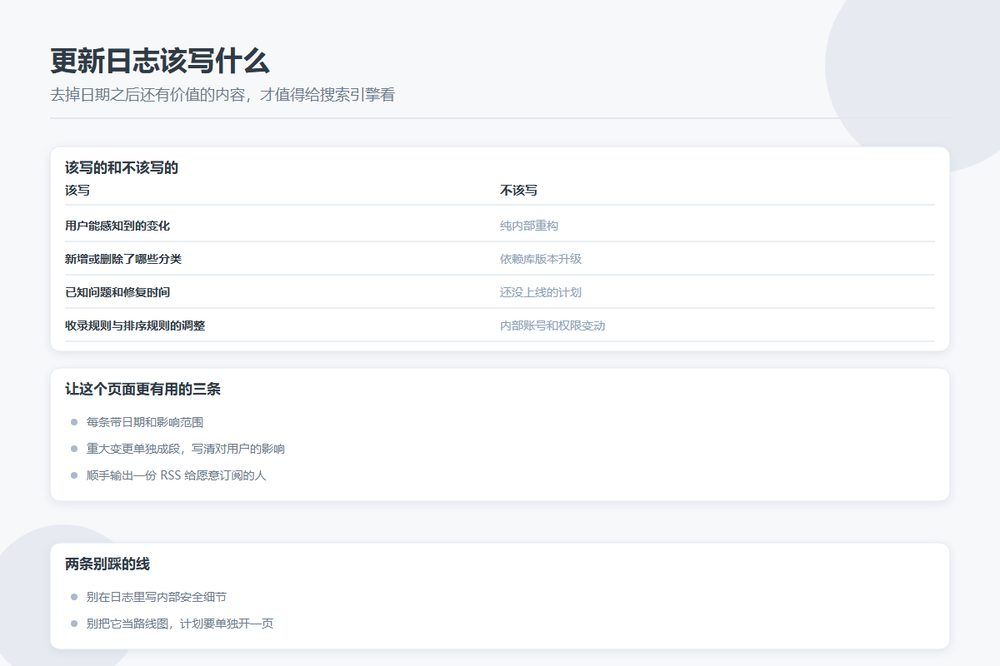1000x666 pixels.
Task: Select the cell 内部账号和权限变动
Action: 552,325
